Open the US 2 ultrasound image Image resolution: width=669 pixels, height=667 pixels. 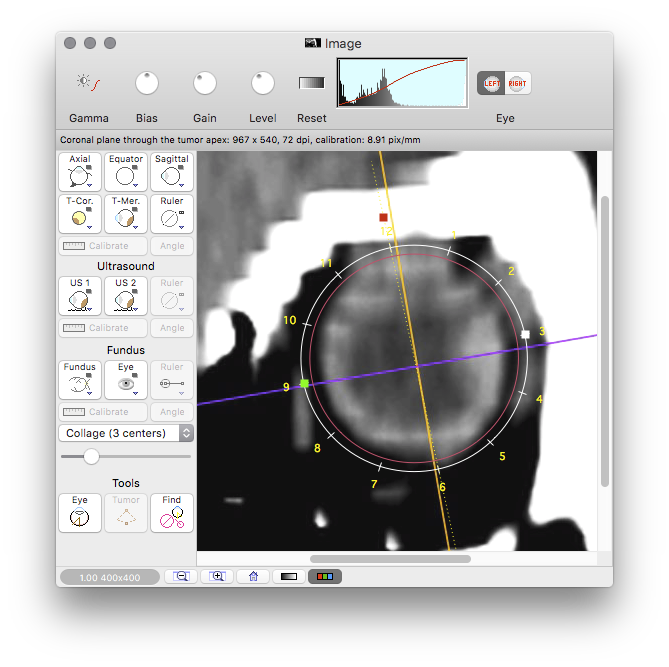coord(126,296)
